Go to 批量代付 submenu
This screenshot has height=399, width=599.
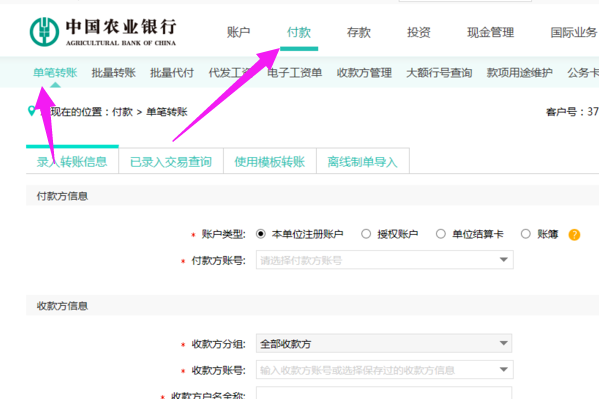[x=172, y=73]
